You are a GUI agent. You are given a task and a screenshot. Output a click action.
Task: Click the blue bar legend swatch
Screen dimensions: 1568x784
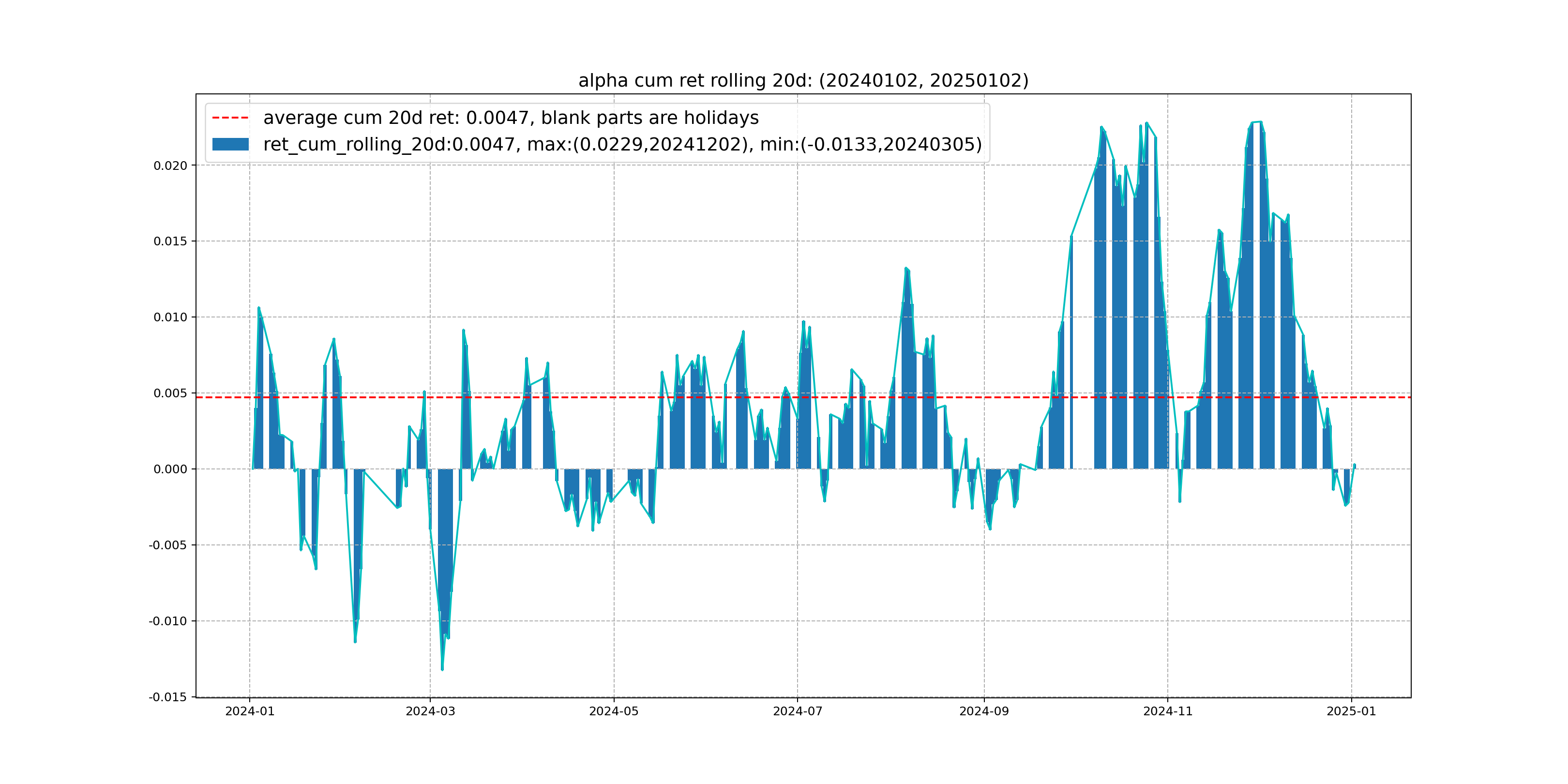click(230, 144)
